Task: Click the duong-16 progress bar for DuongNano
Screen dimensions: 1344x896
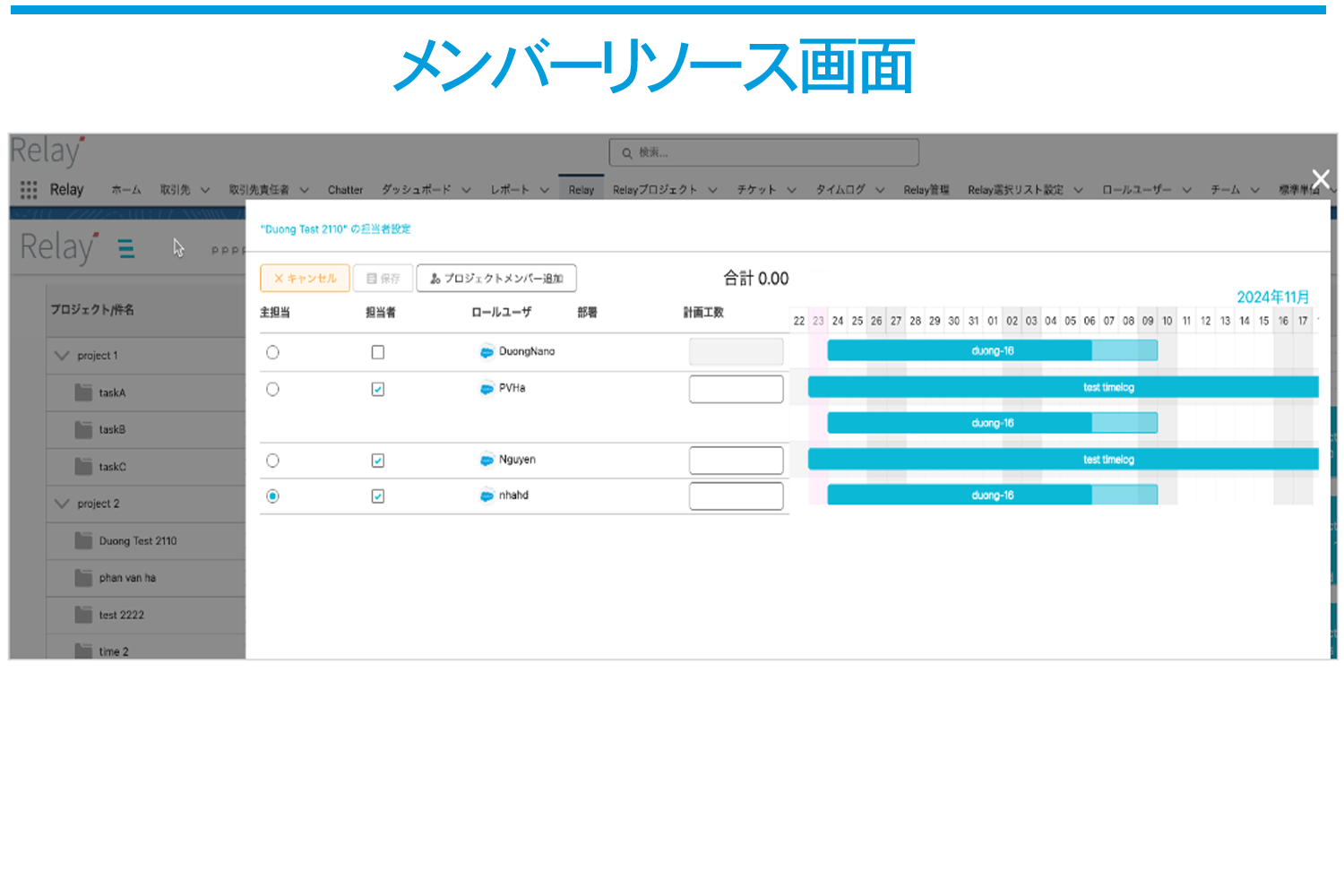Action: [x=992, y=351]
